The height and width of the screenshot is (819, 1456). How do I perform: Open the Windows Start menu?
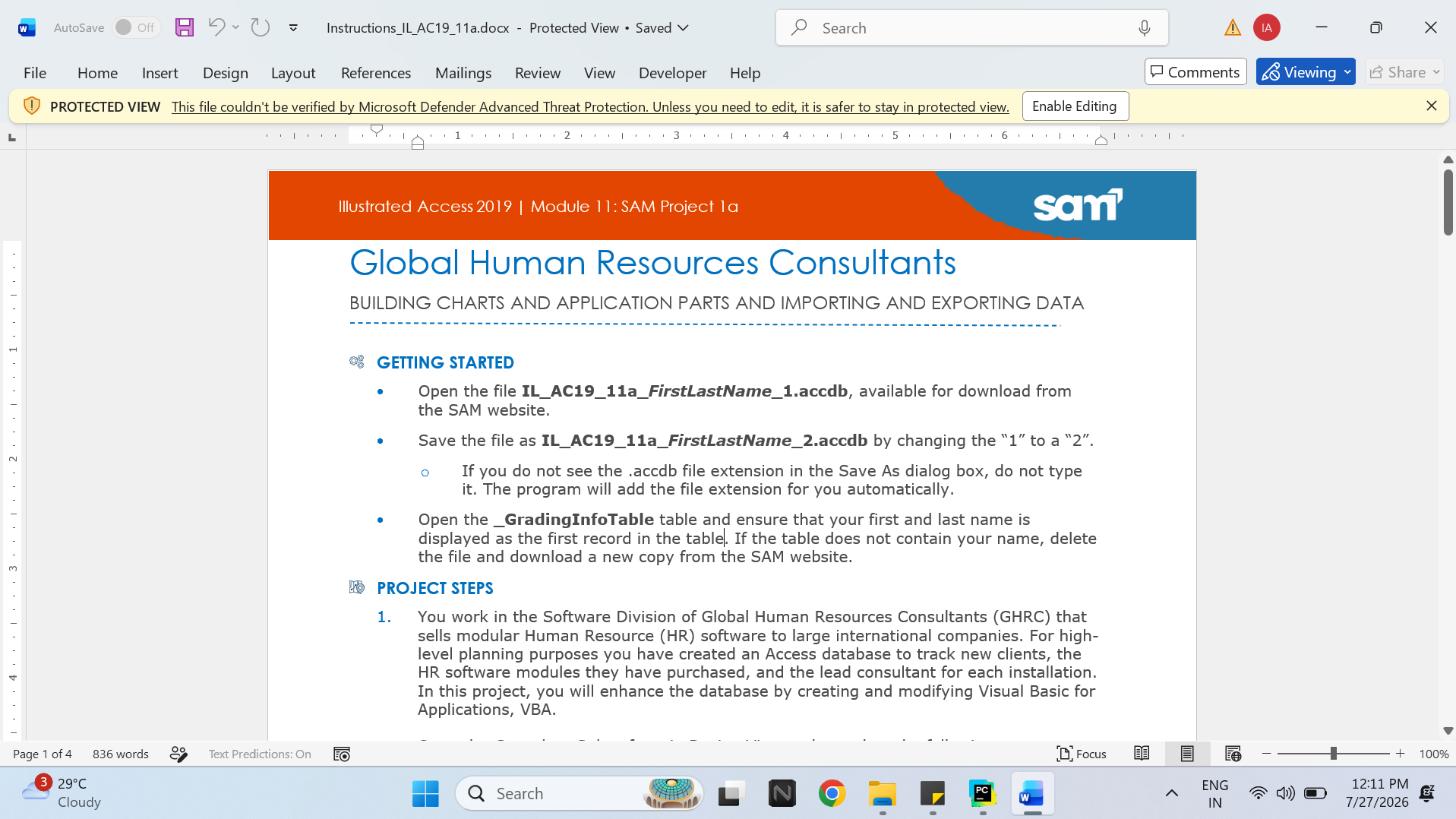point(425,794)
